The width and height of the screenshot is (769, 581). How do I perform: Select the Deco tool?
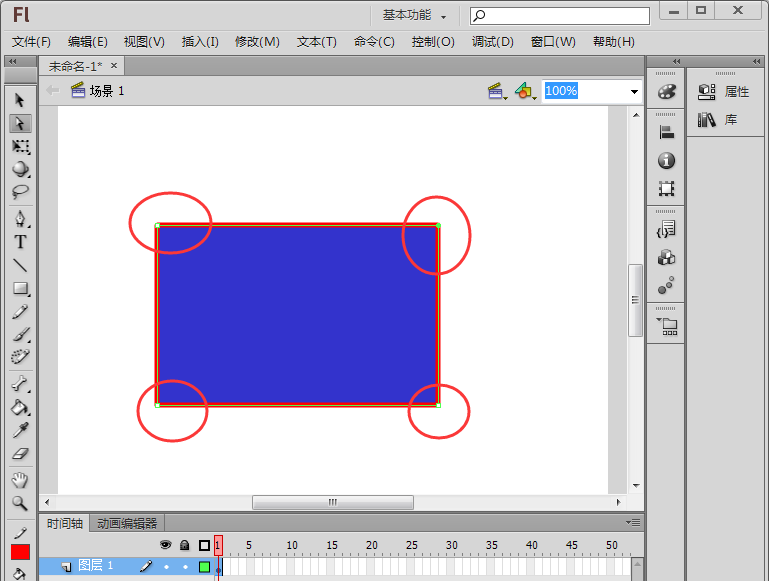20,356
